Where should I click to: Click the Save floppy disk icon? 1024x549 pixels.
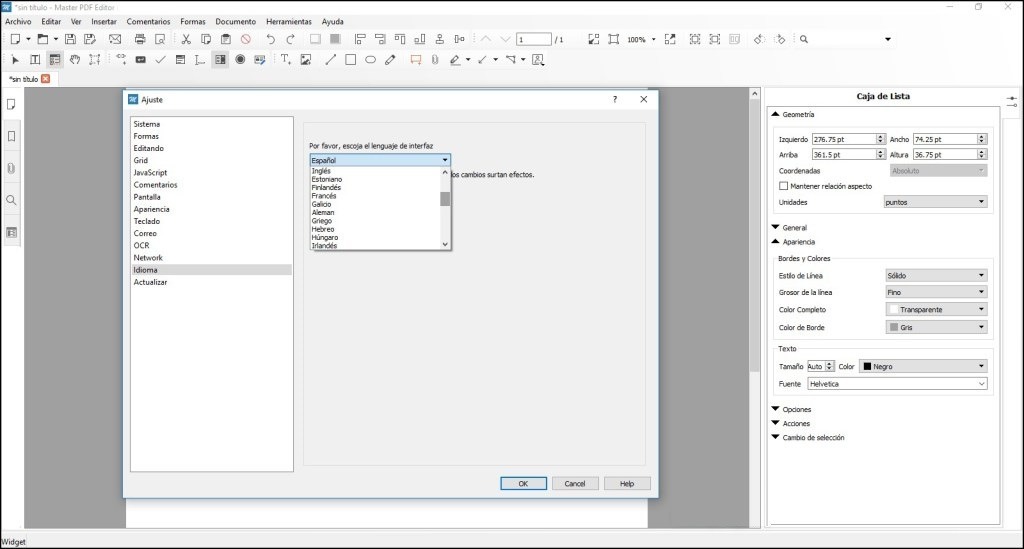coord(70,39)
